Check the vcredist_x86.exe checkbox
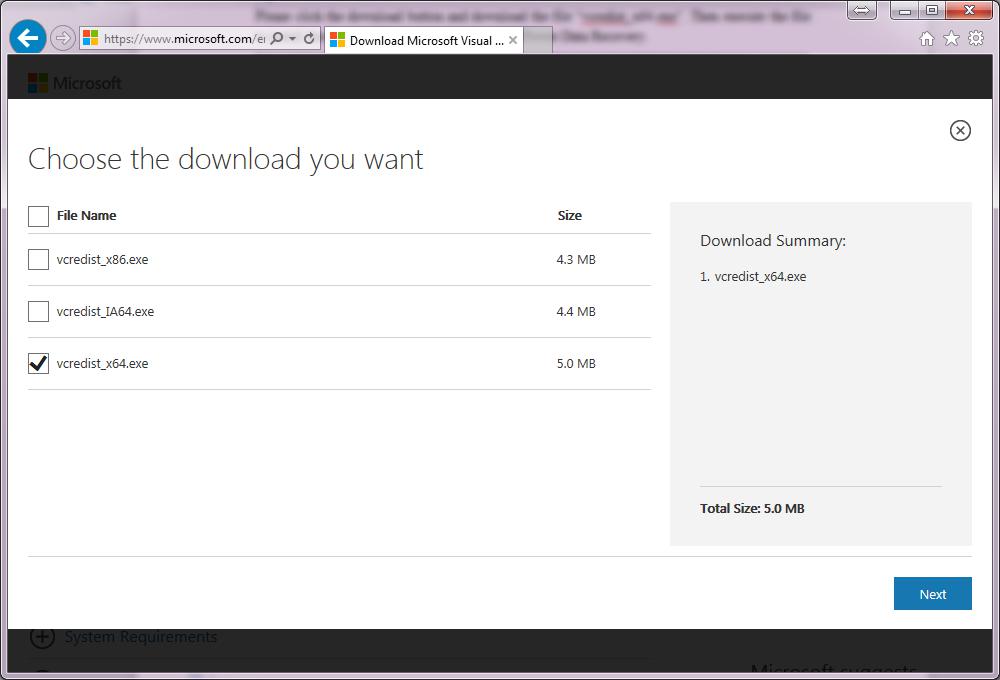Screen dimensions: 1000x680 [38, 260]
